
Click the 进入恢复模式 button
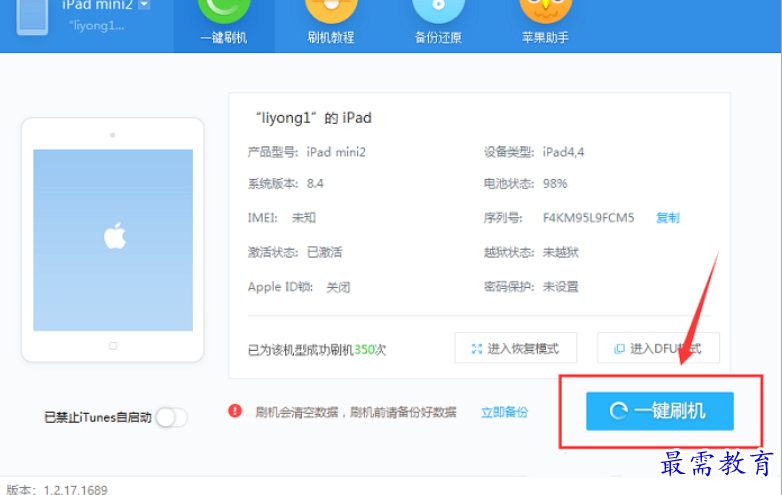516,348
